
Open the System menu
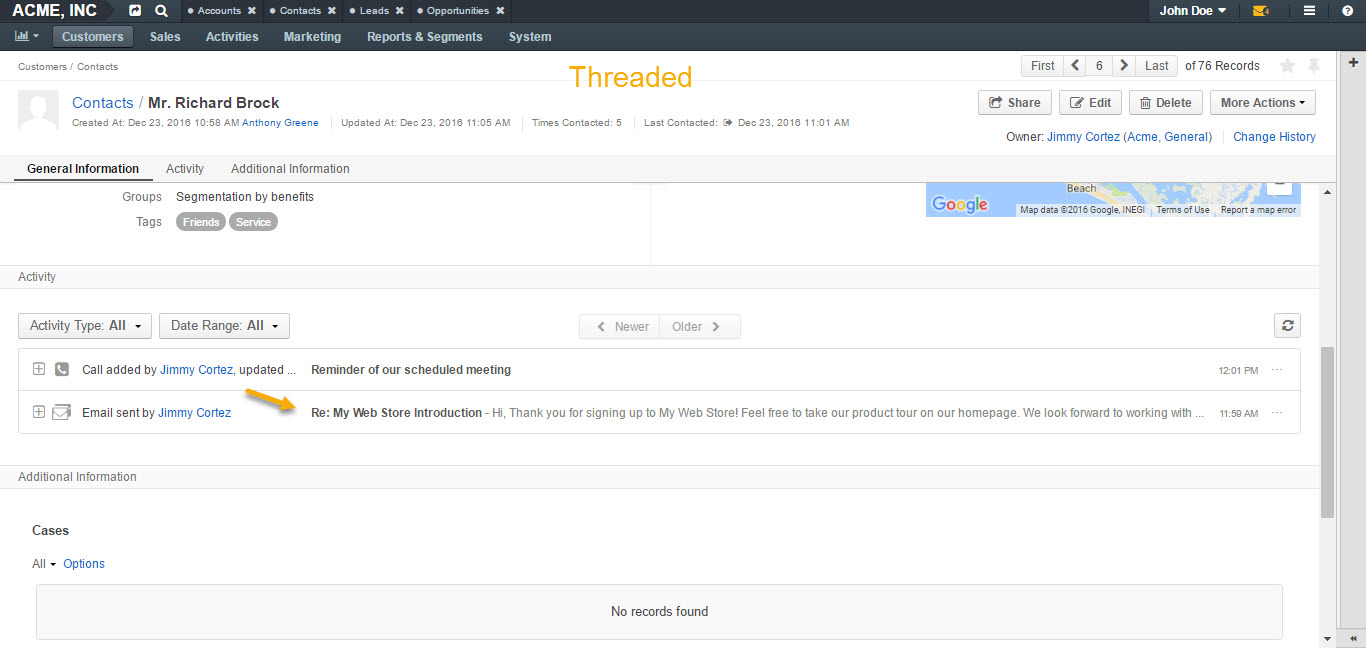click(x=530, y=37)
